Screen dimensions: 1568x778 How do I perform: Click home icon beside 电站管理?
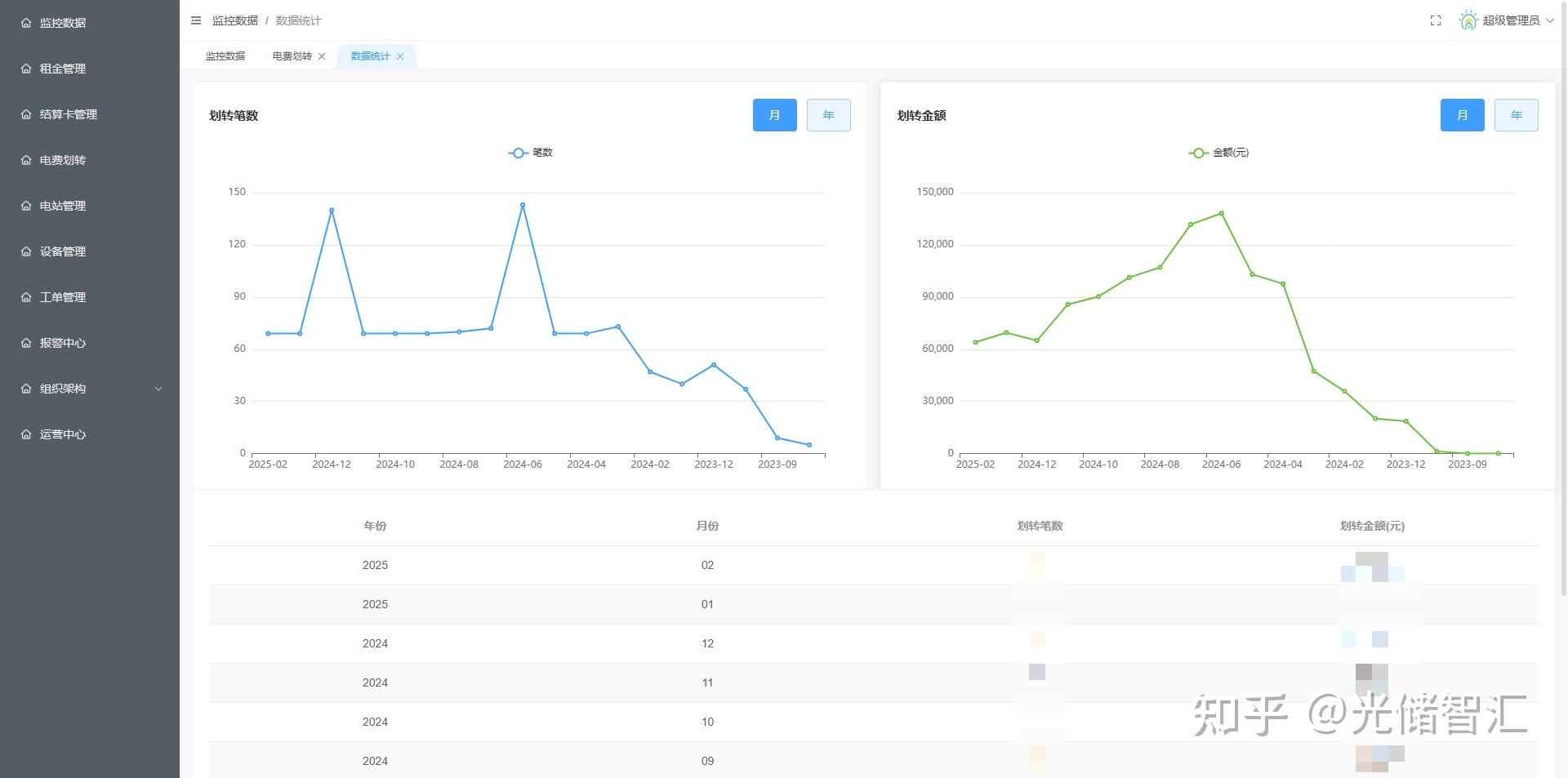[x=26, y=206]
